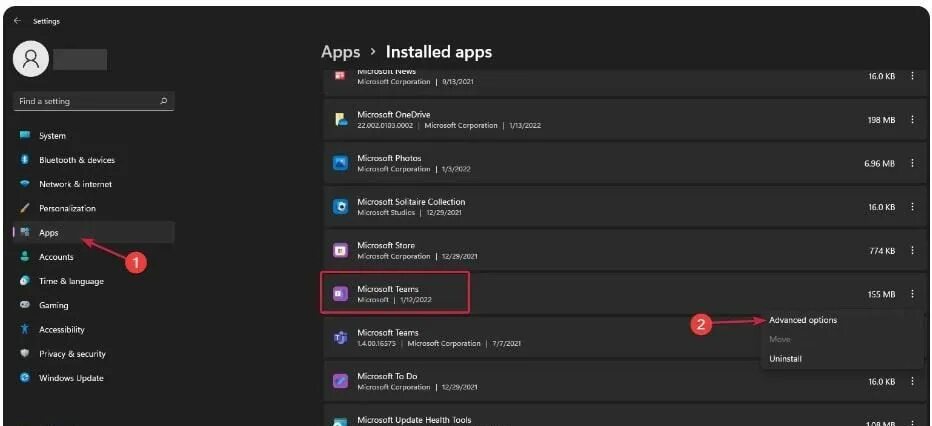
Task: Open three-dot menu for Teams 155 MB
Action: point(912,294)
